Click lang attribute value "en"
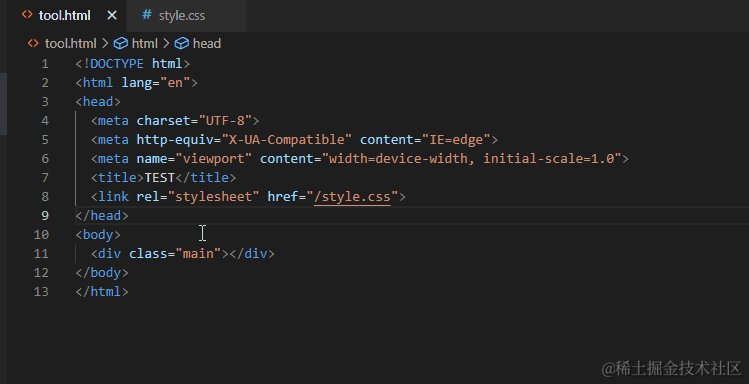The height and width of the screenshot is (384, 749). (x=175, y=83)
